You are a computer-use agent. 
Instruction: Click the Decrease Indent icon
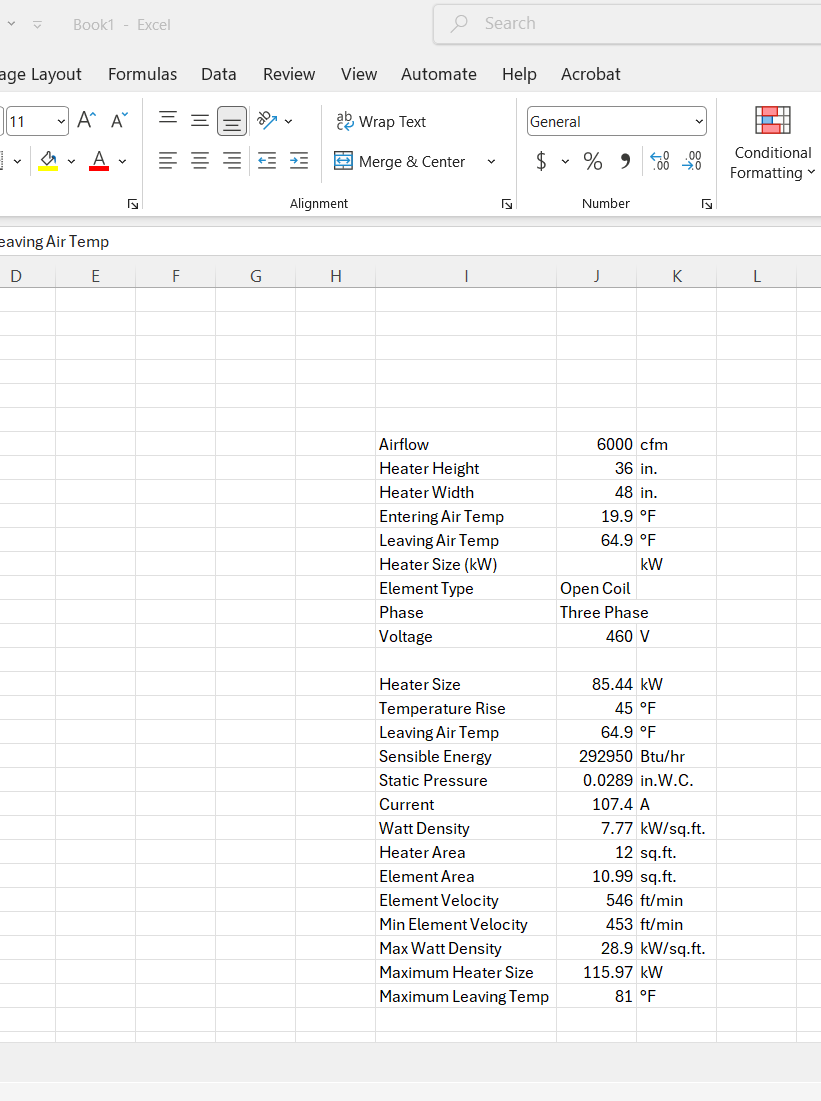click(267, 161)
